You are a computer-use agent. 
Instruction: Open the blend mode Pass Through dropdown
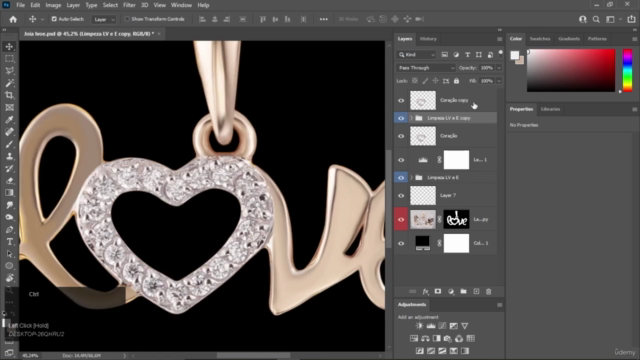425,68
